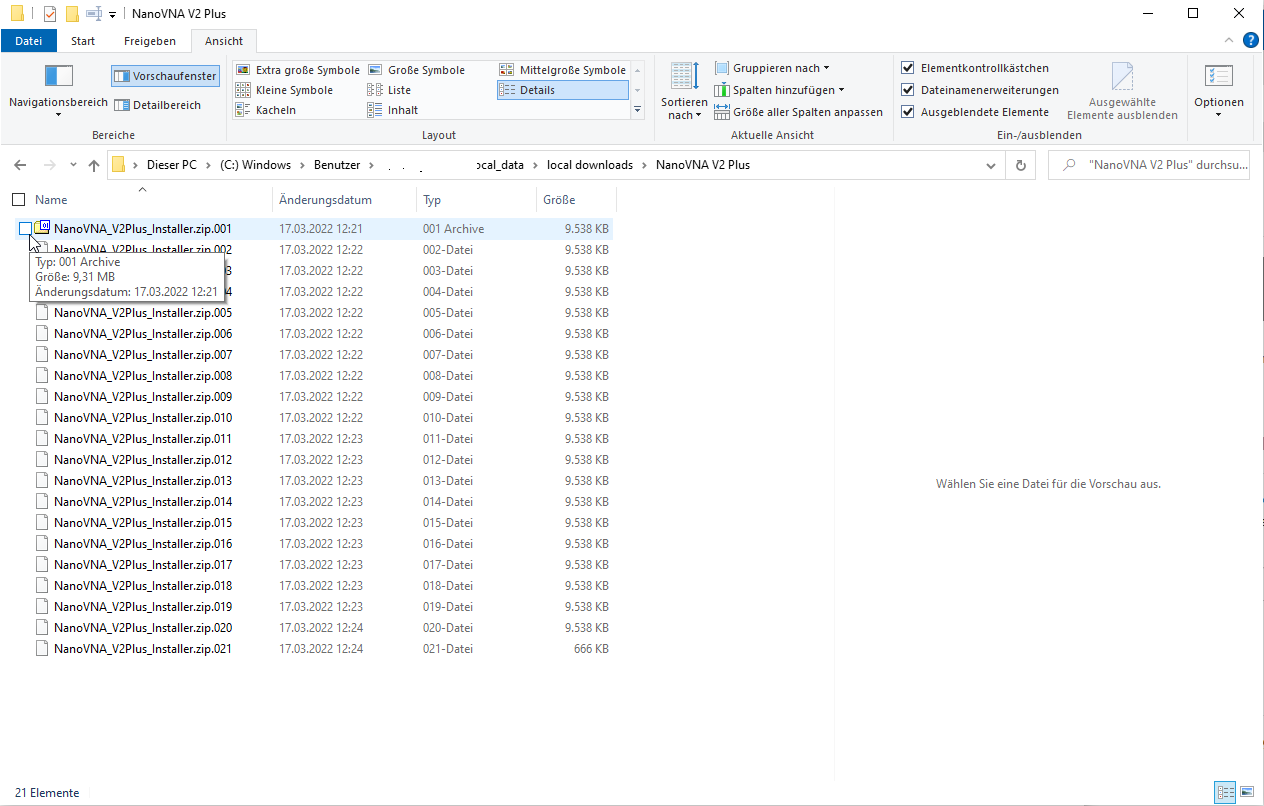The image size is (1264, 806).
Task: Select file NanoVNA_V2Plus_Installer.zip.001
Action: pos(143,229)
